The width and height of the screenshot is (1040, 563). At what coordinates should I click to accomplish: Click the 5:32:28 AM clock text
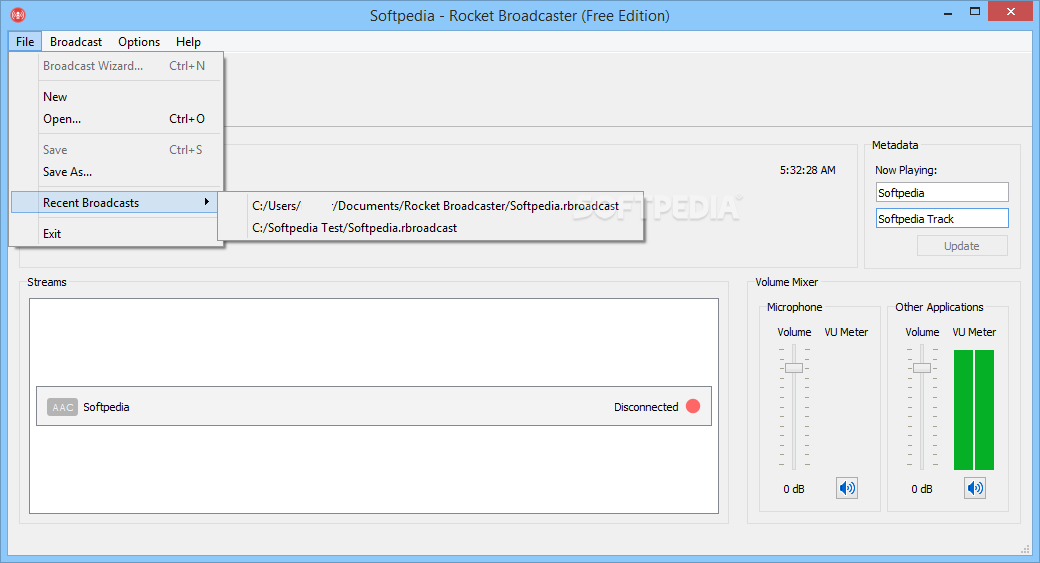pos(807,170)
